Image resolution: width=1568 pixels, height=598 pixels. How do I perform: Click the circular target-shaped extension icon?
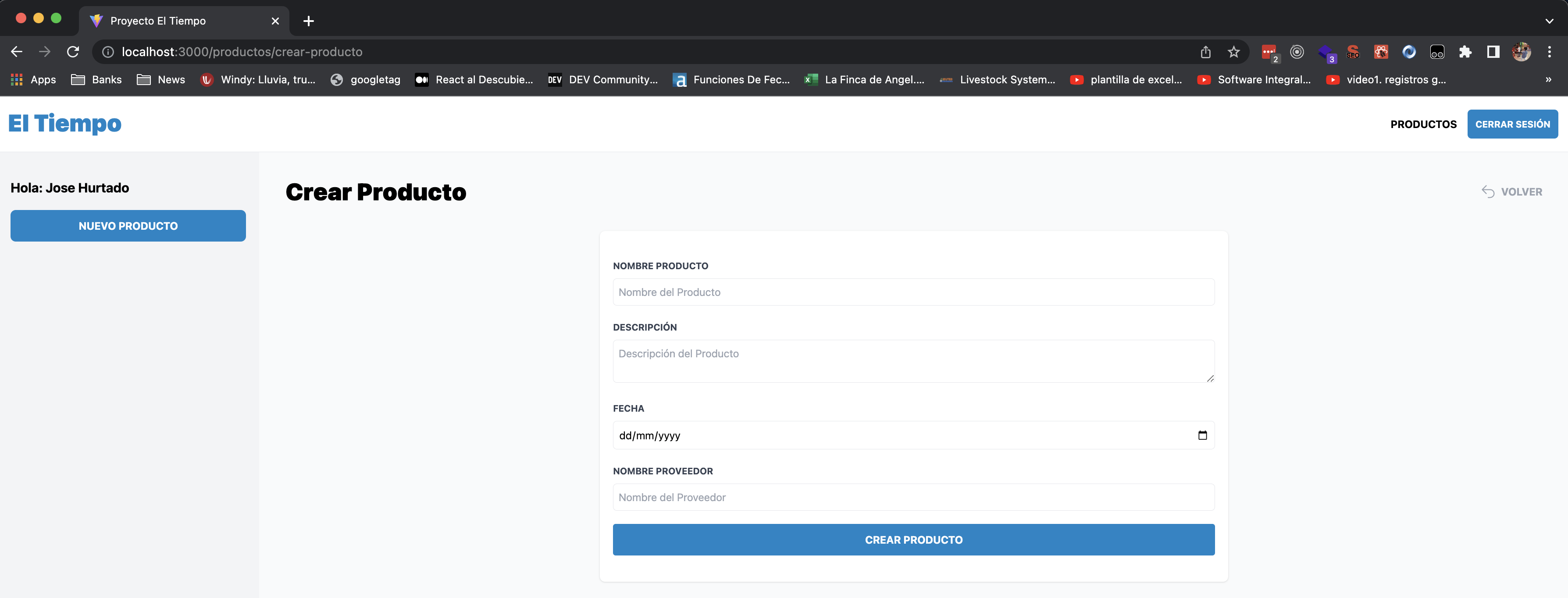point(1297,52)
